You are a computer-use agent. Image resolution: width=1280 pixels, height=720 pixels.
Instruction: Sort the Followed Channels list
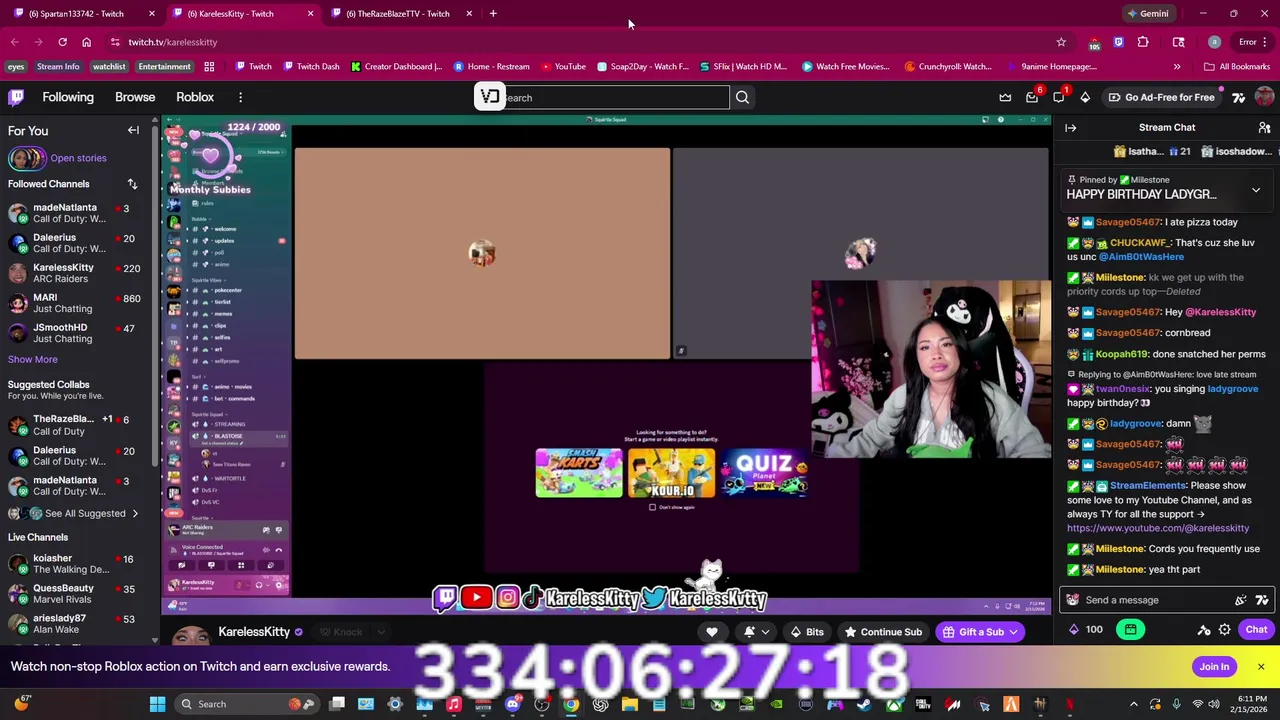point(132,184)
